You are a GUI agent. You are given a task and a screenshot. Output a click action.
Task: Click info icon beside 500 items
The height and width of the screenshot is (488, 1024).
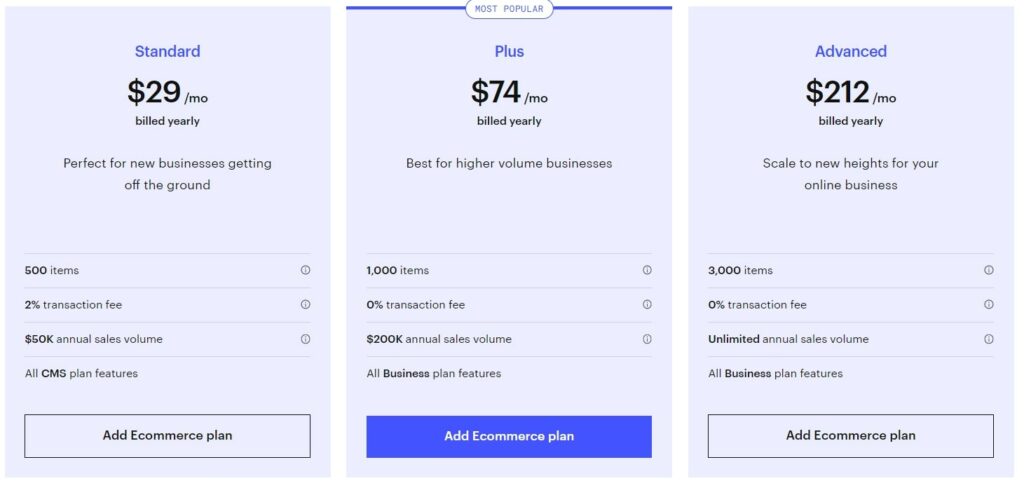point(305,270)
